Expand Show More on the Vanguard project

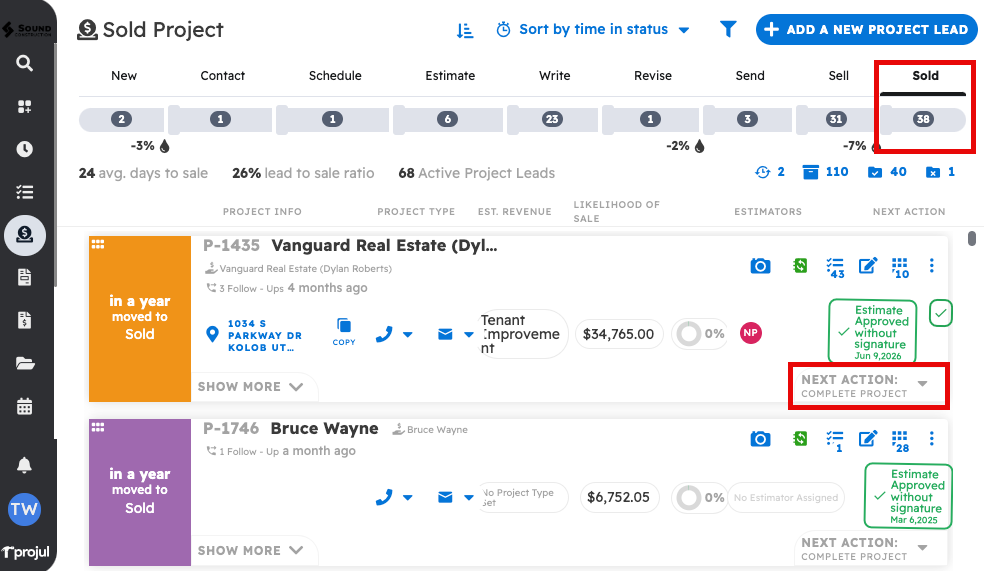(x=251, y=386)
